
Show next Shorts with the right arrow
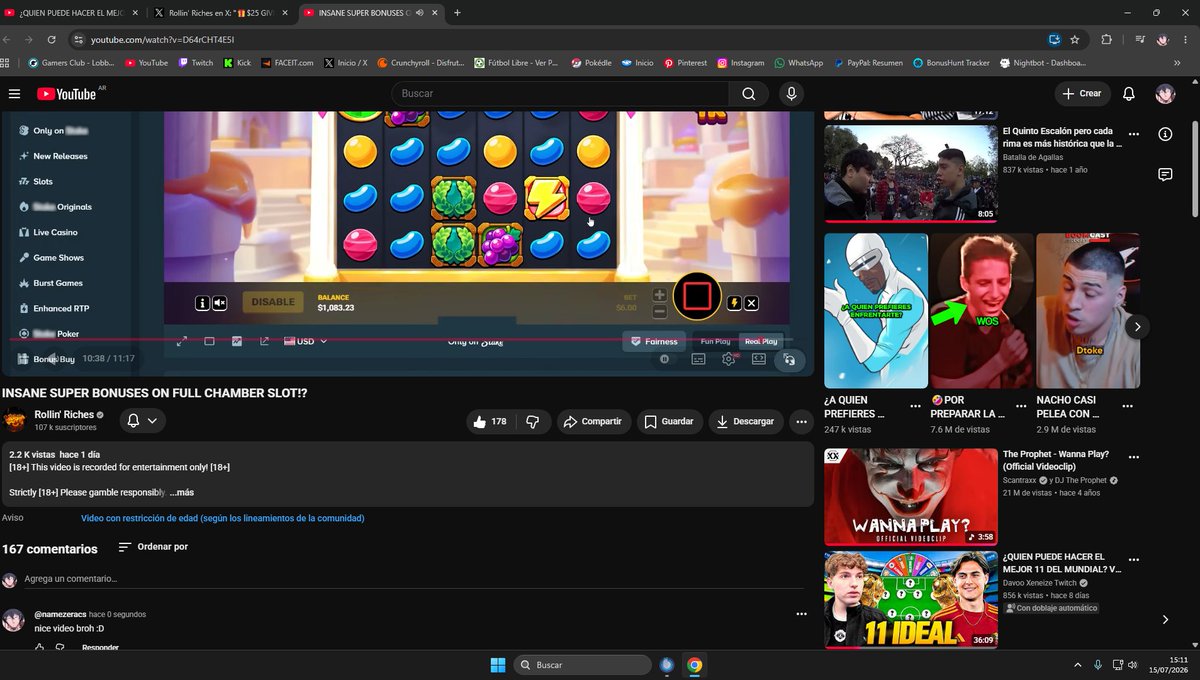click(1137, 327)
